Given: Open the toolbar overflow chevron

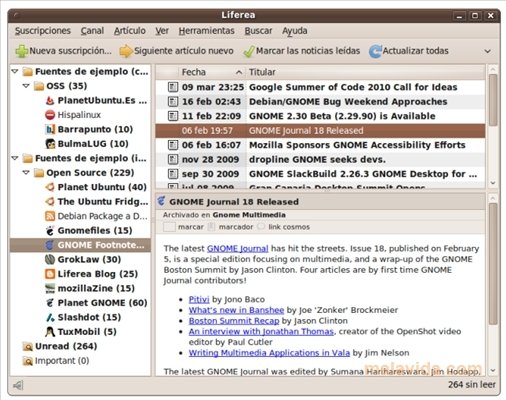Looking at the screenshot, I should pyautogui.click(x=487, y=51).
